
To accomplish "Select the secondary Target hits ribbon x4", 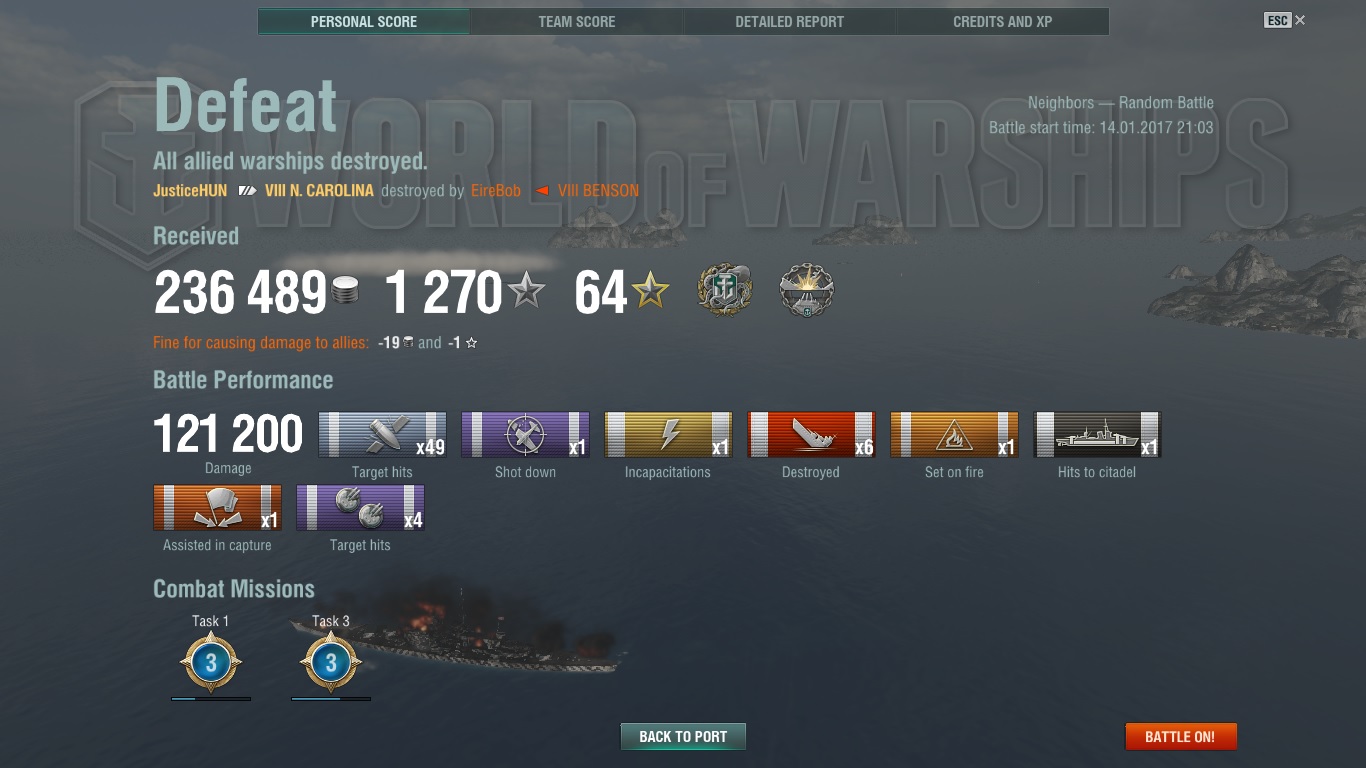I will point(360,508).
